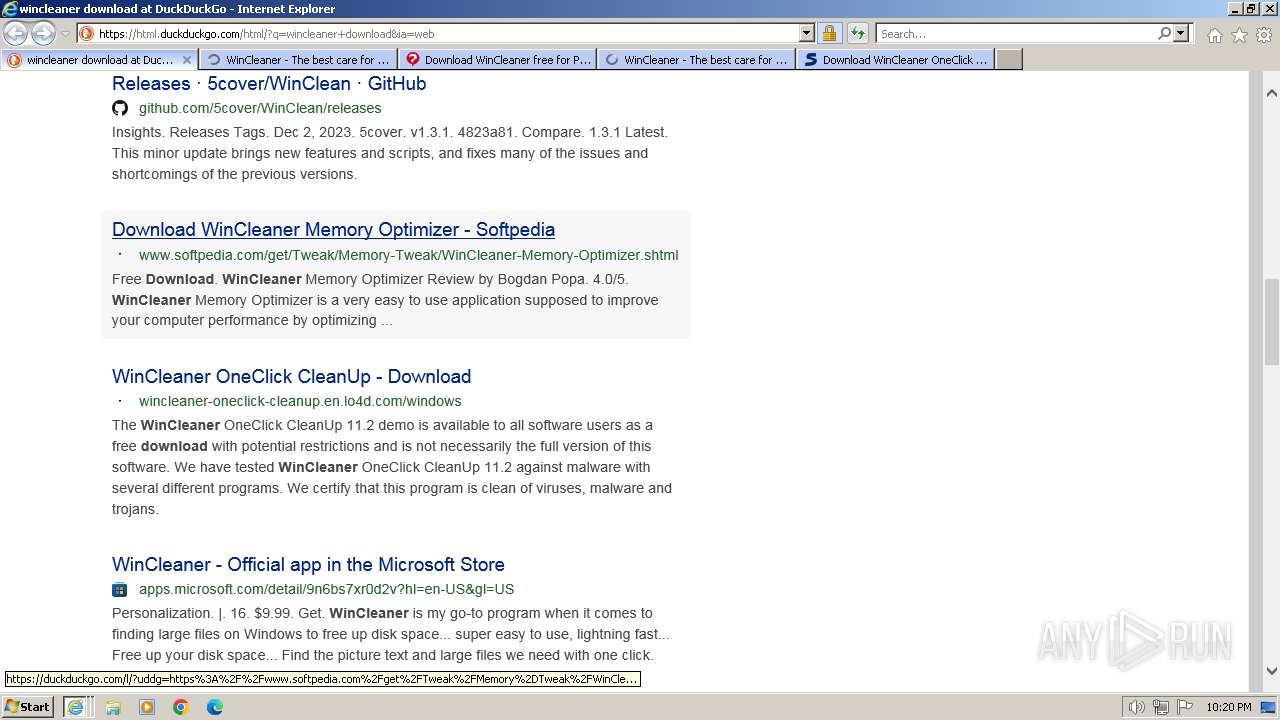Click the 10:20 PM system clock
Screen dimensions: 1280x720
1229,707
